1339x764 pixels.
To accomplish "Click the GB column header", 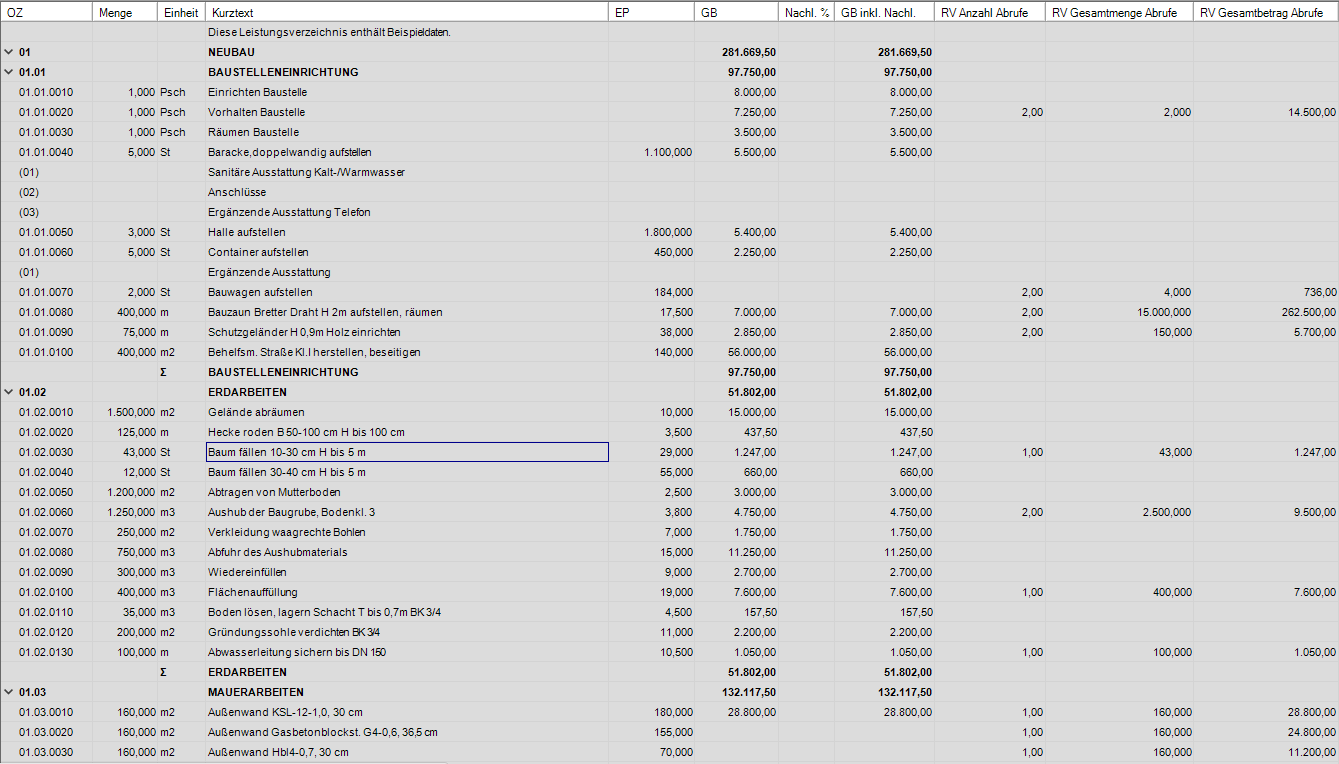I will [737, 12].
